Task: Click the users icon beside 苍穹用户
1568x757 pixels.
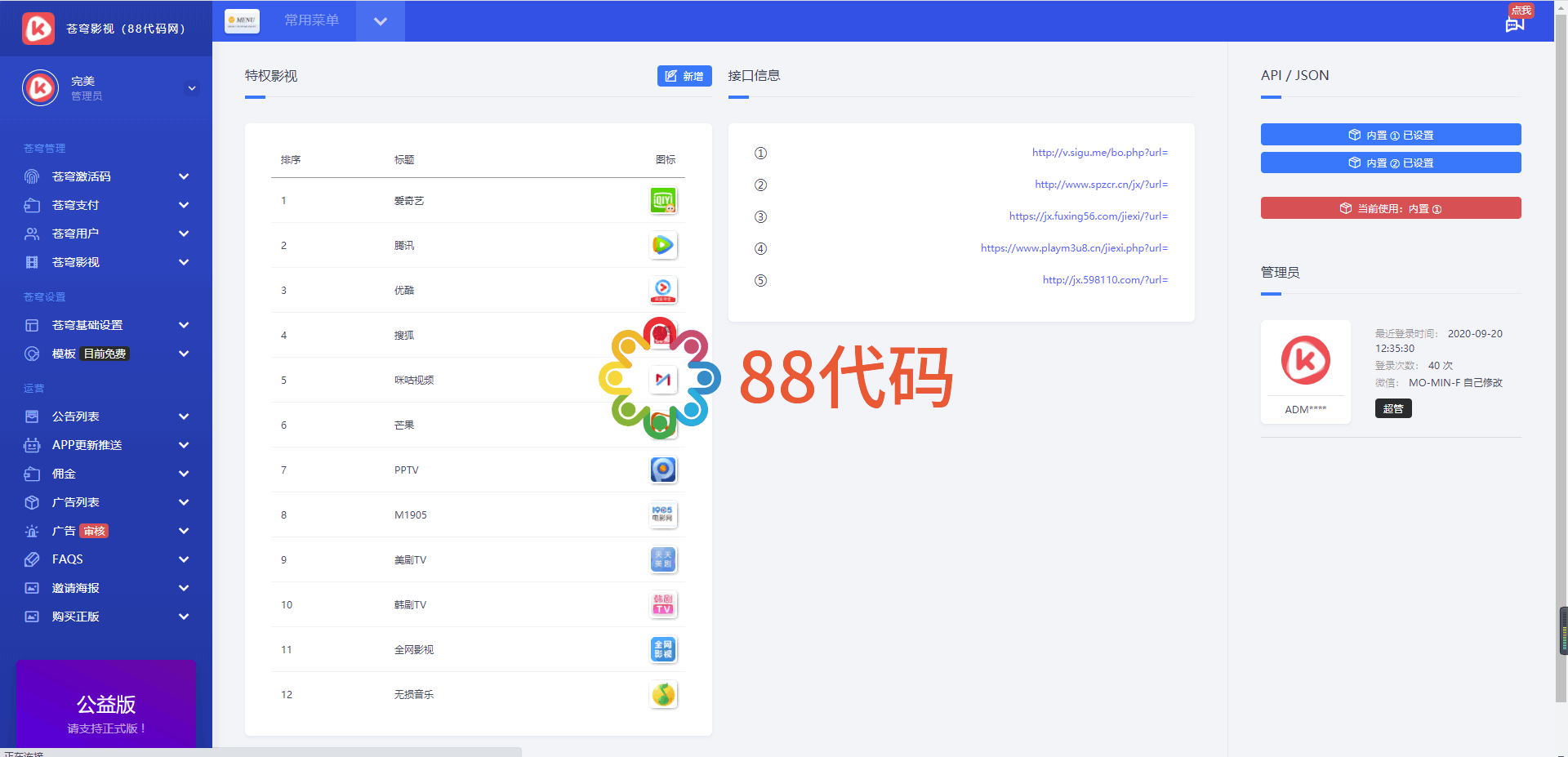Action: [x=32, y=234]
